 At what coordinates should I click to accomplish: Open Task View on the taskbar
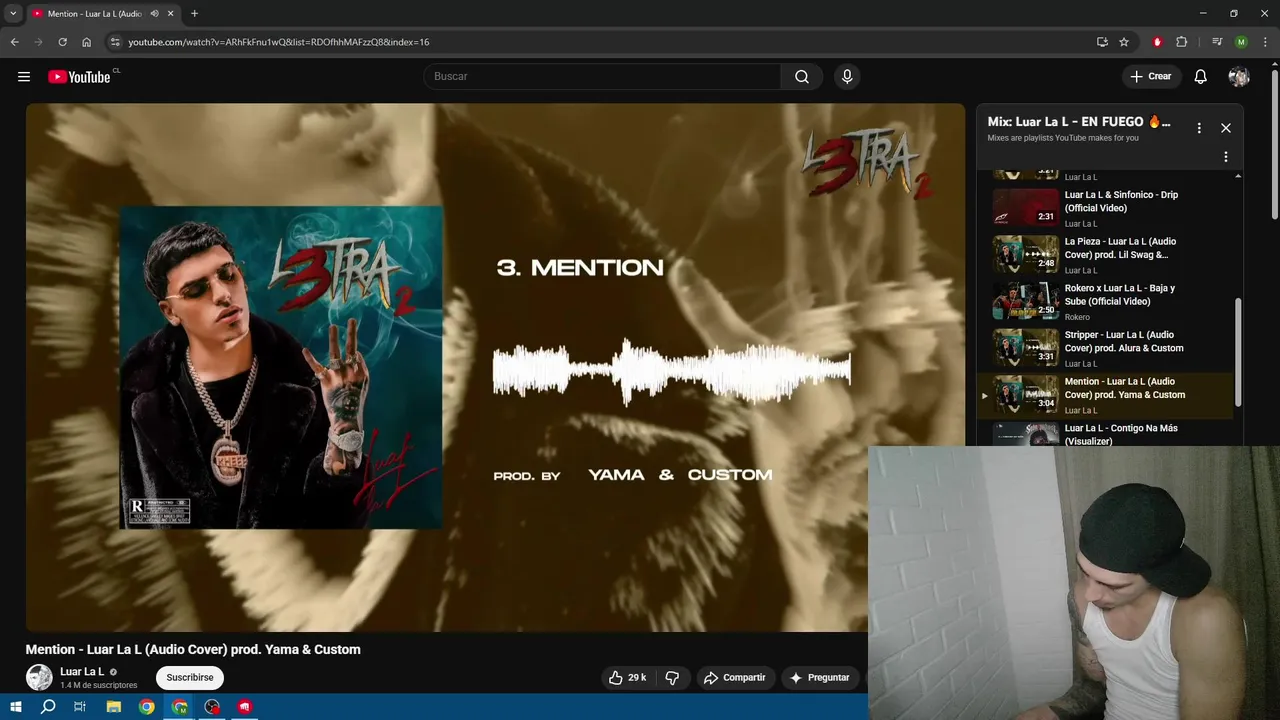click(x=80, y=707)
